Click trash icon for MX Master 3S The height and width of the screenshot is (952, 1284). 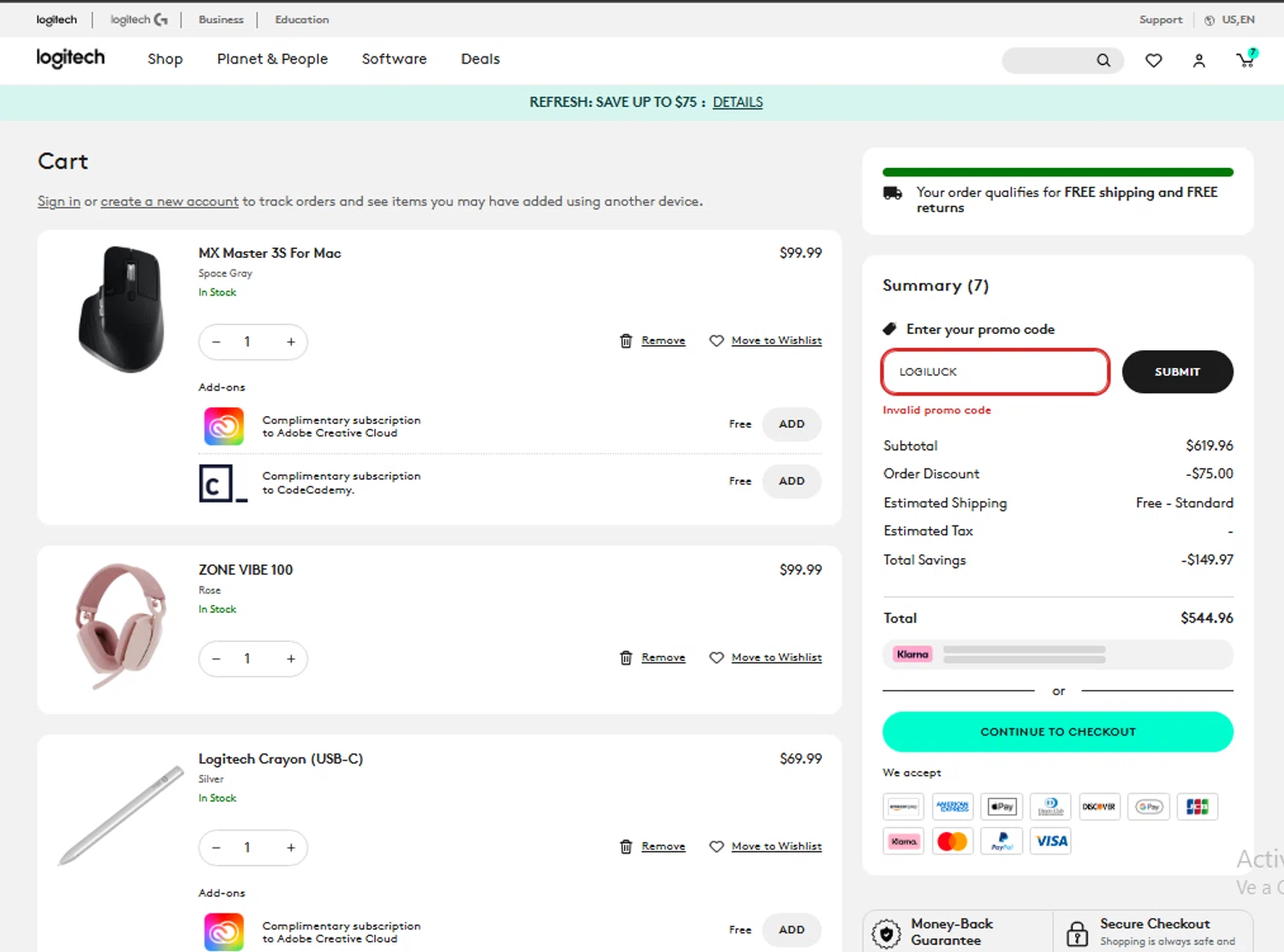pyautogui.click(x=626, y=341)
